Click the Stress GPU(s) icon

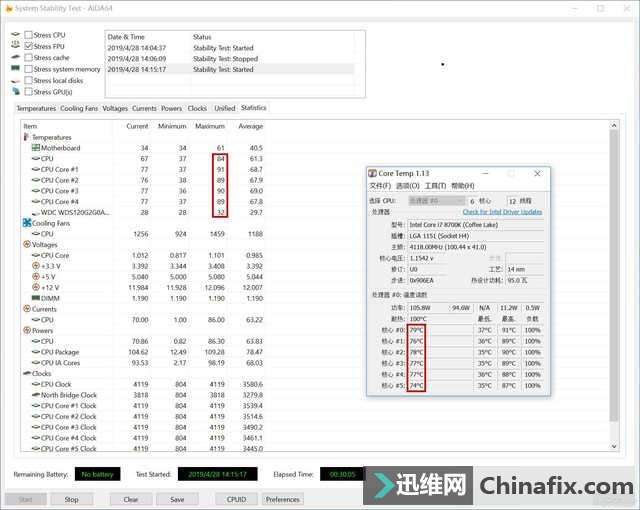coord(16,91)
